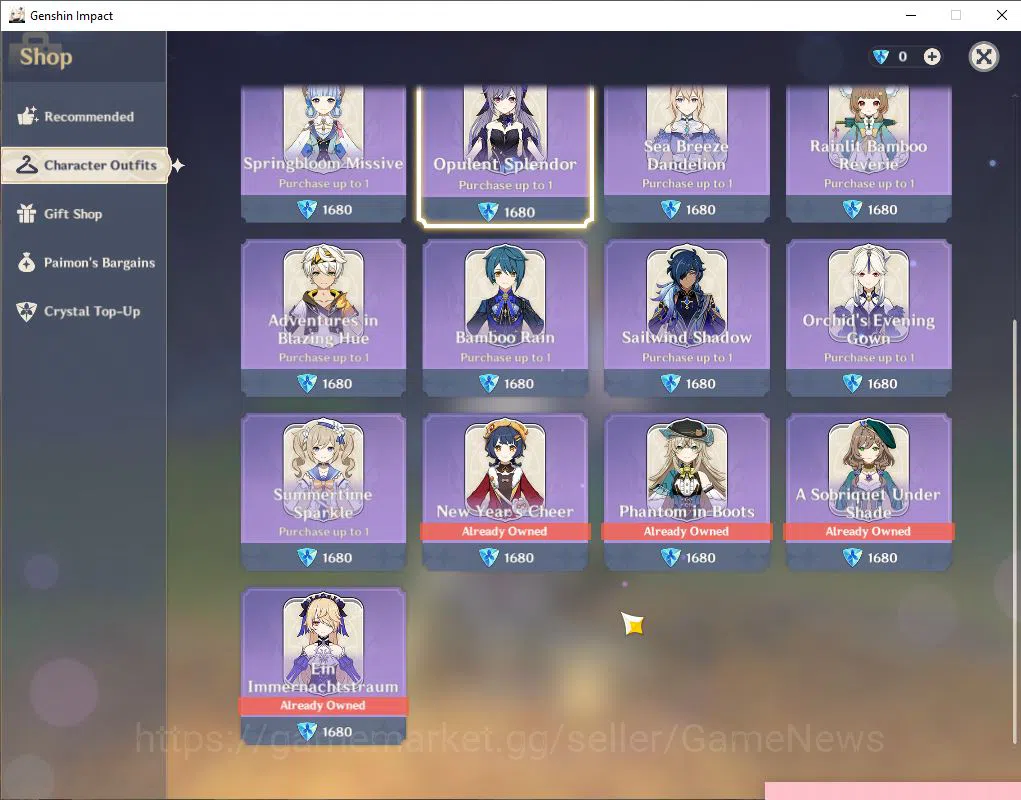This screenshot has height=800, width=1021.
Task: Open the Recommended shop tab
Action: coord(83,117)
